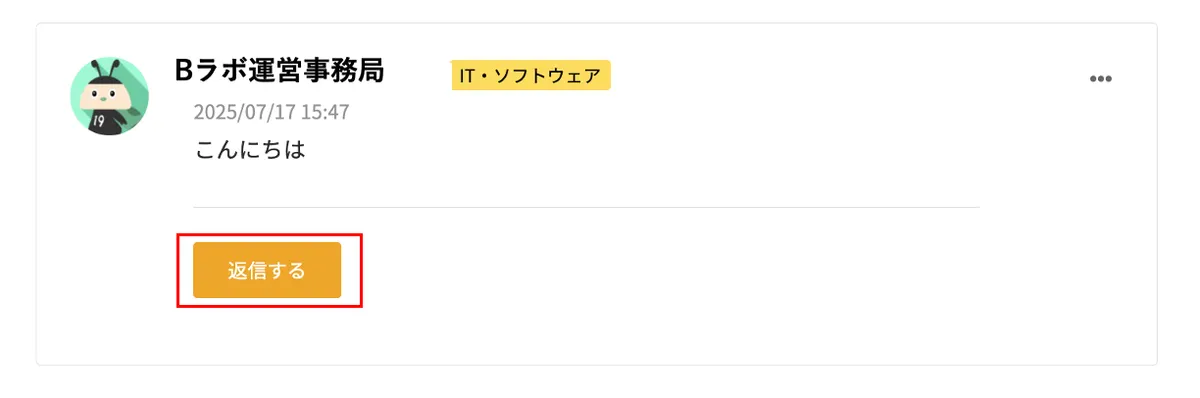Click the Bラボ運営事務局 mascot avatar
Viewport: 1200px width, 398px height.
pyautogui.click(x=110, y=96)
